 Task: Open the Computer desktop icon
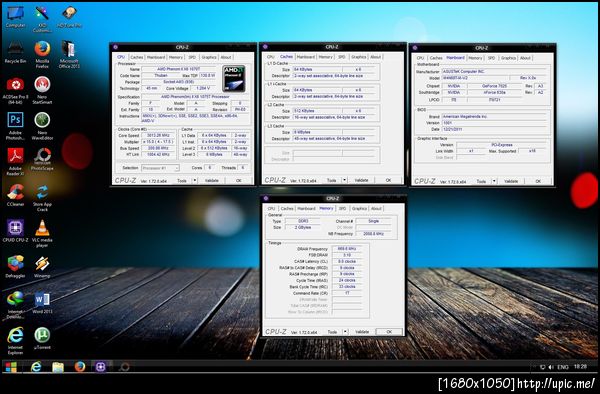pyautogui.click(x=15, y=17)
